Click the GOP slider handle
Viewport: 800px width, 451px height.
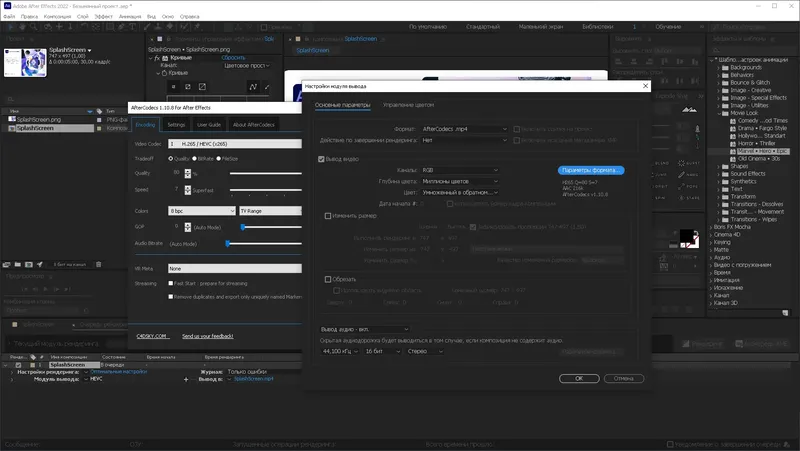[243, 227]
